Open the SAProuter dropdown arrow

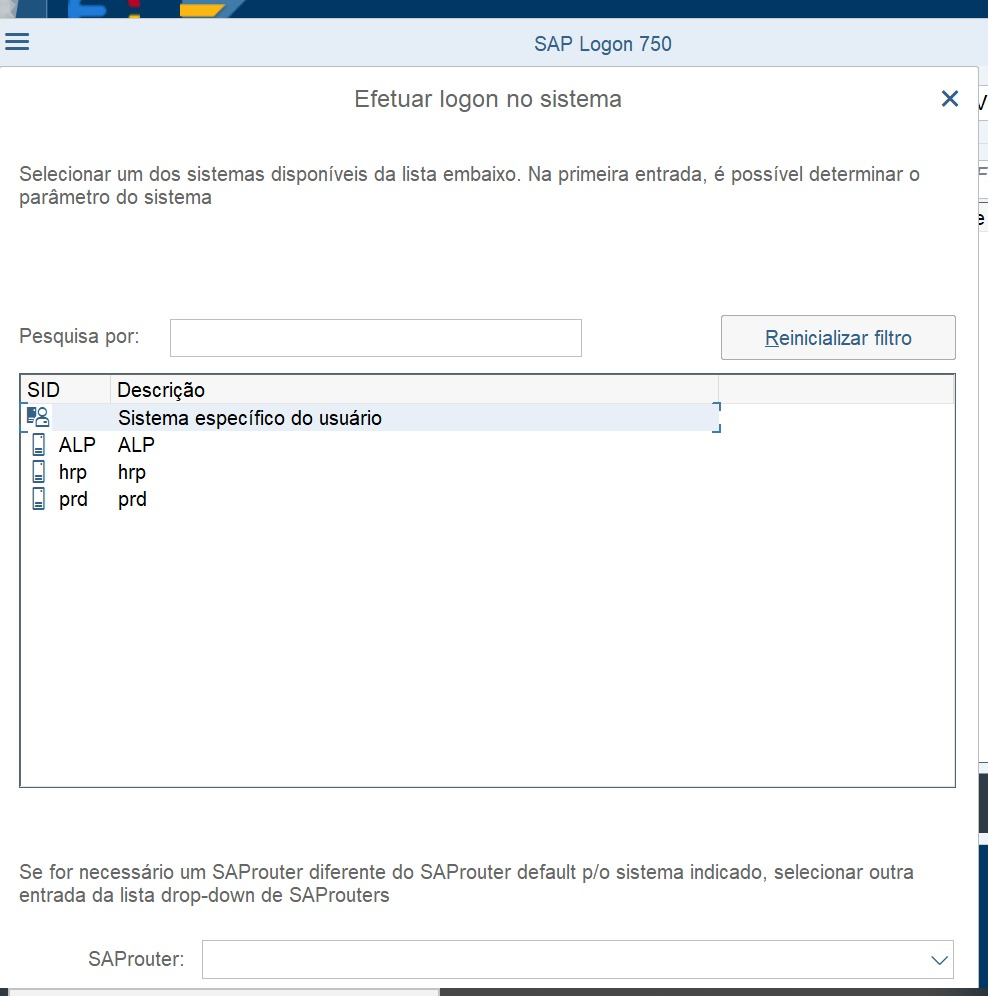click(939, 959)
